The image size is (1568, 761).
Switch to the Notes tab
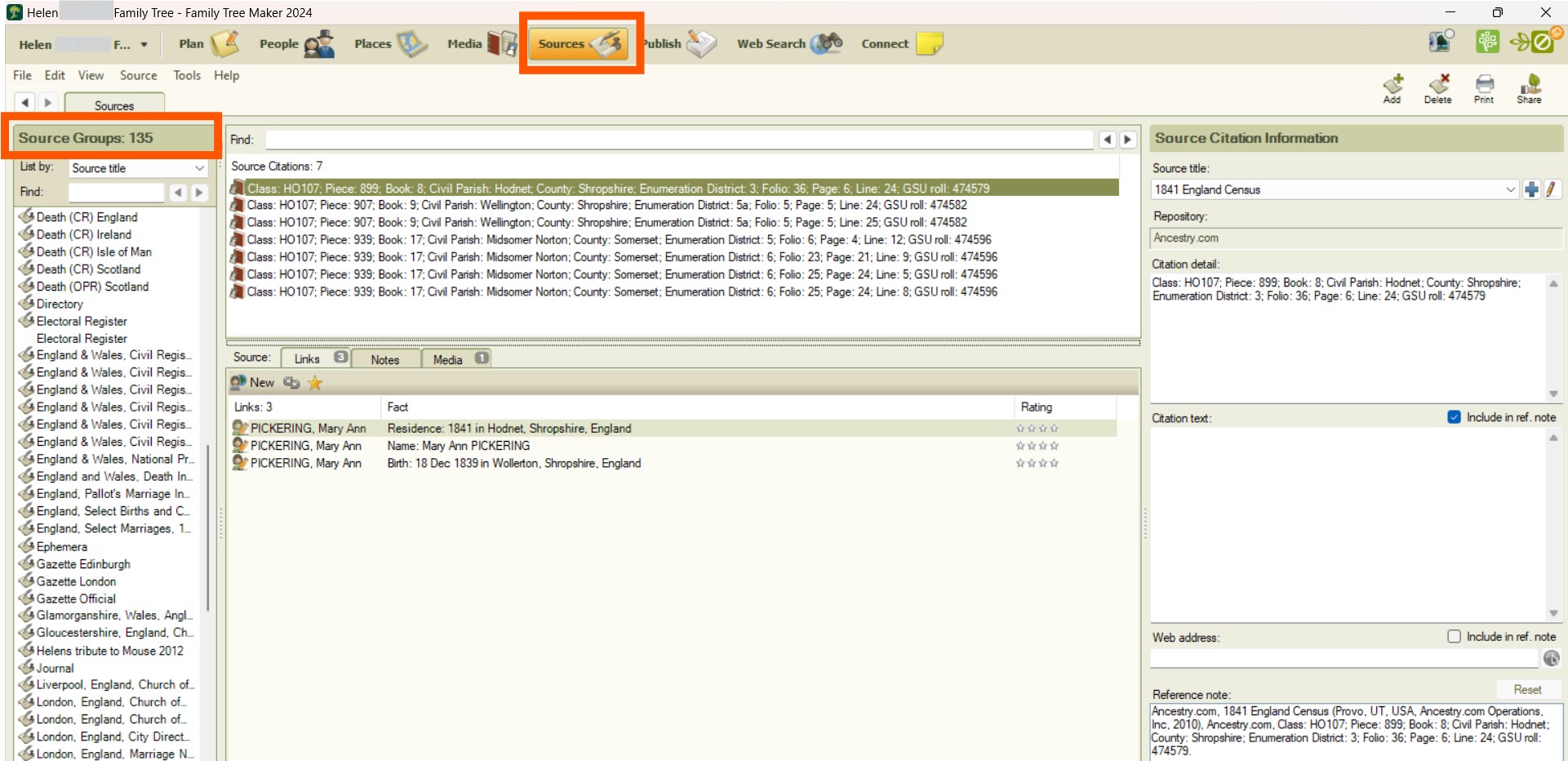[x=385, y=359]
